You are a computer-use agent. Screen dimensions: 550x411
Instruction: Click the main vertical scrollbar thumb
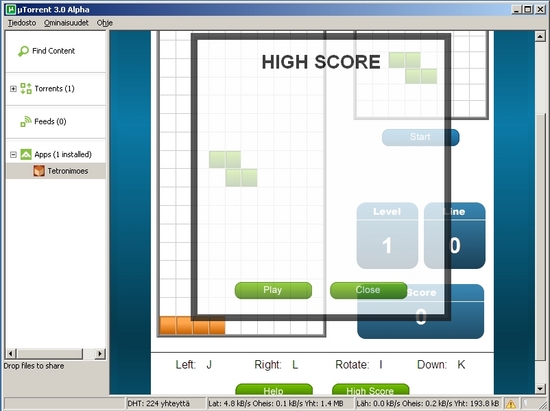click(x=540, y=236)
